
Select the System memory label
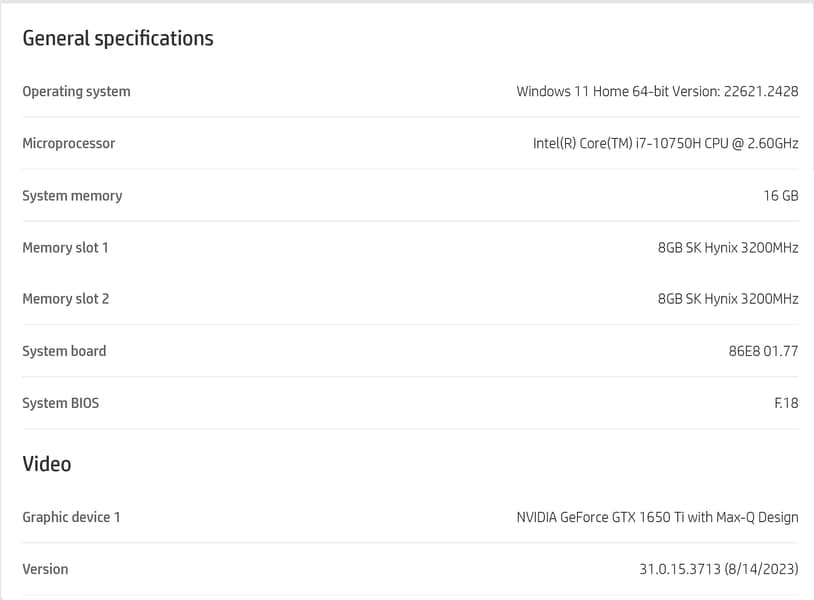click(x=72, y=195)
